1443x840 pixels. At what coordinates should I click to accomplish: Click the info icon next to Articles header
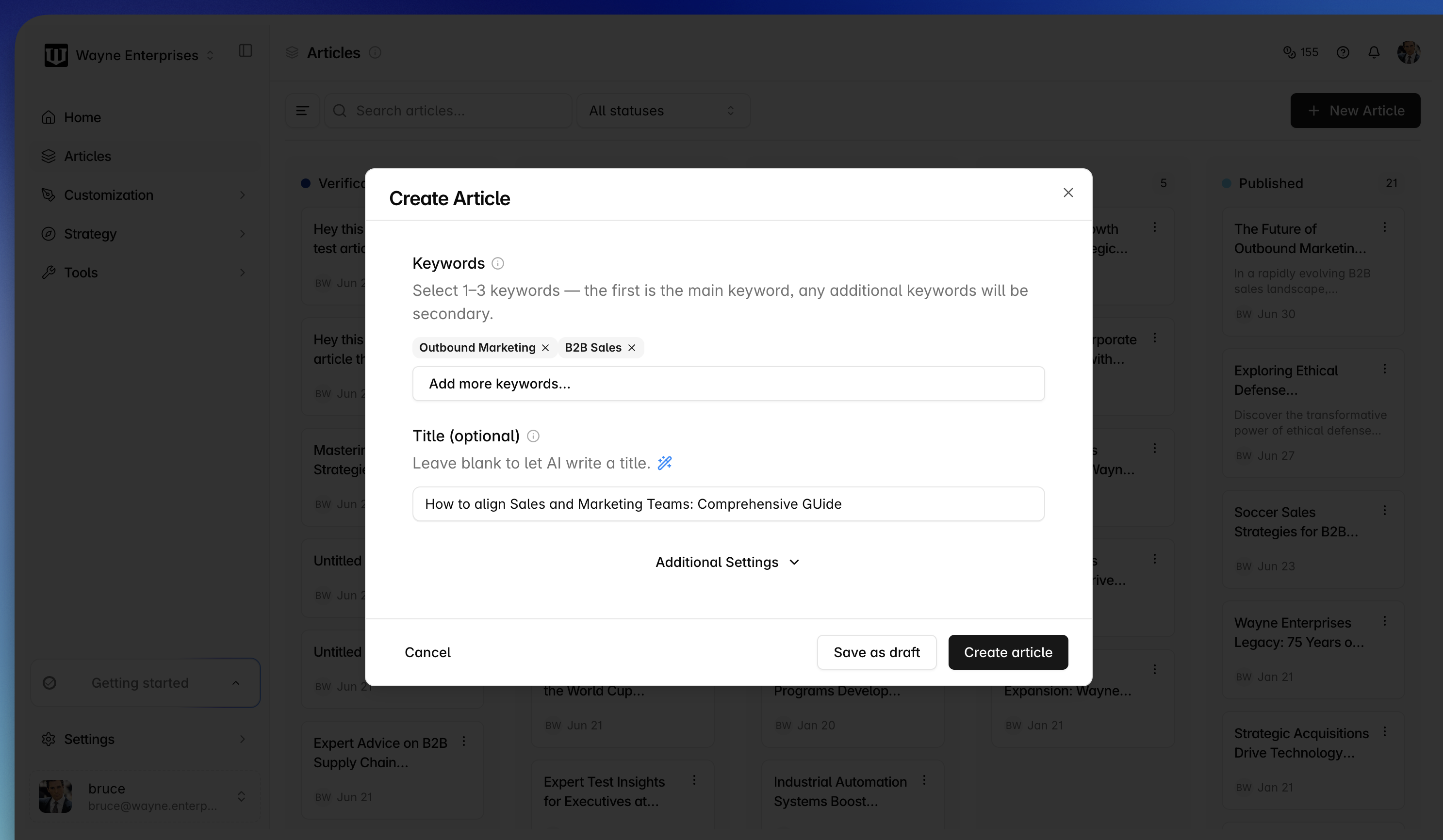(375, 53)
